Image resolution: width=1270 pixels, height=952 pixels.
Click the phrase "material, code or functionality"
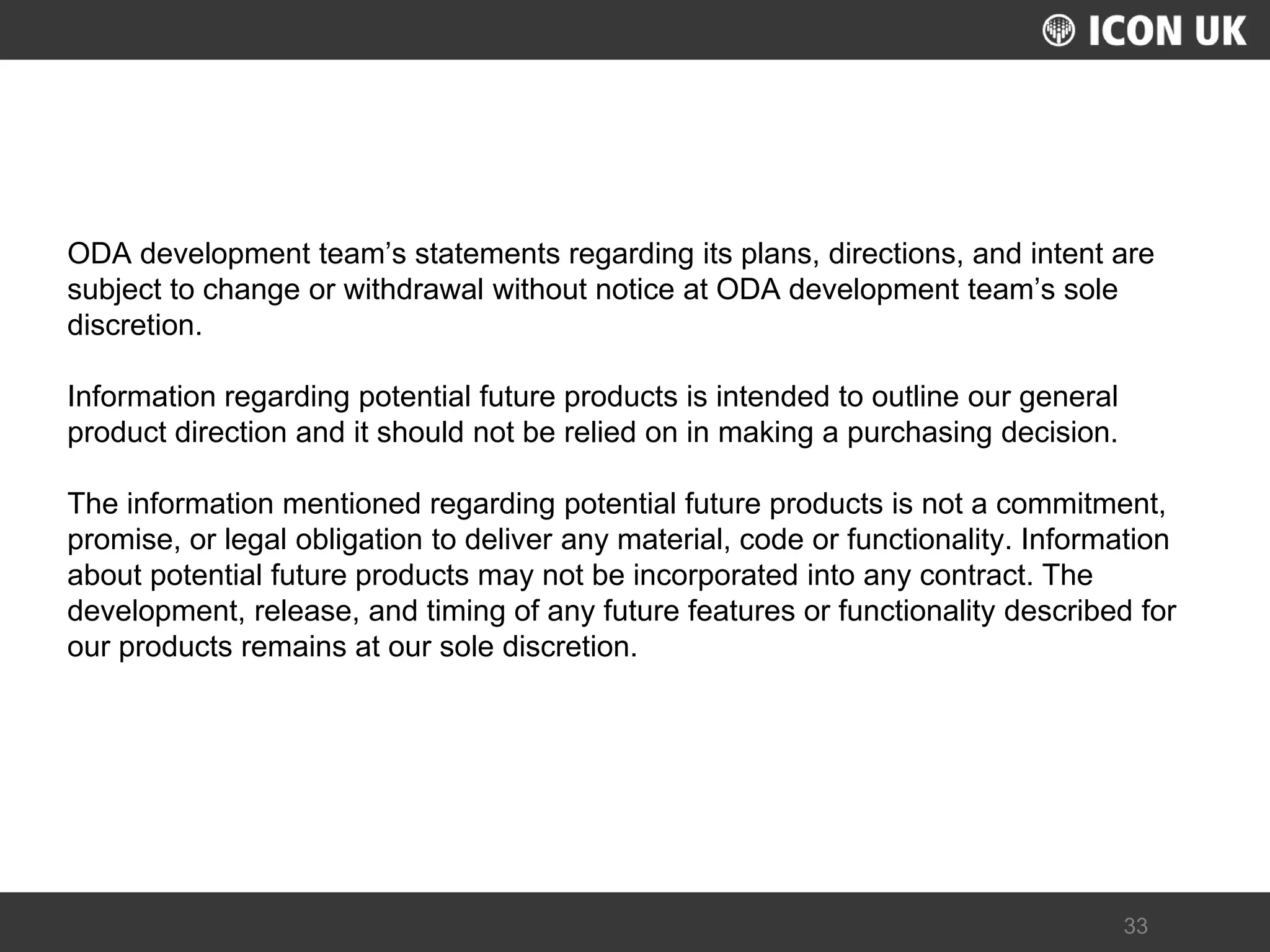[815, 540]
